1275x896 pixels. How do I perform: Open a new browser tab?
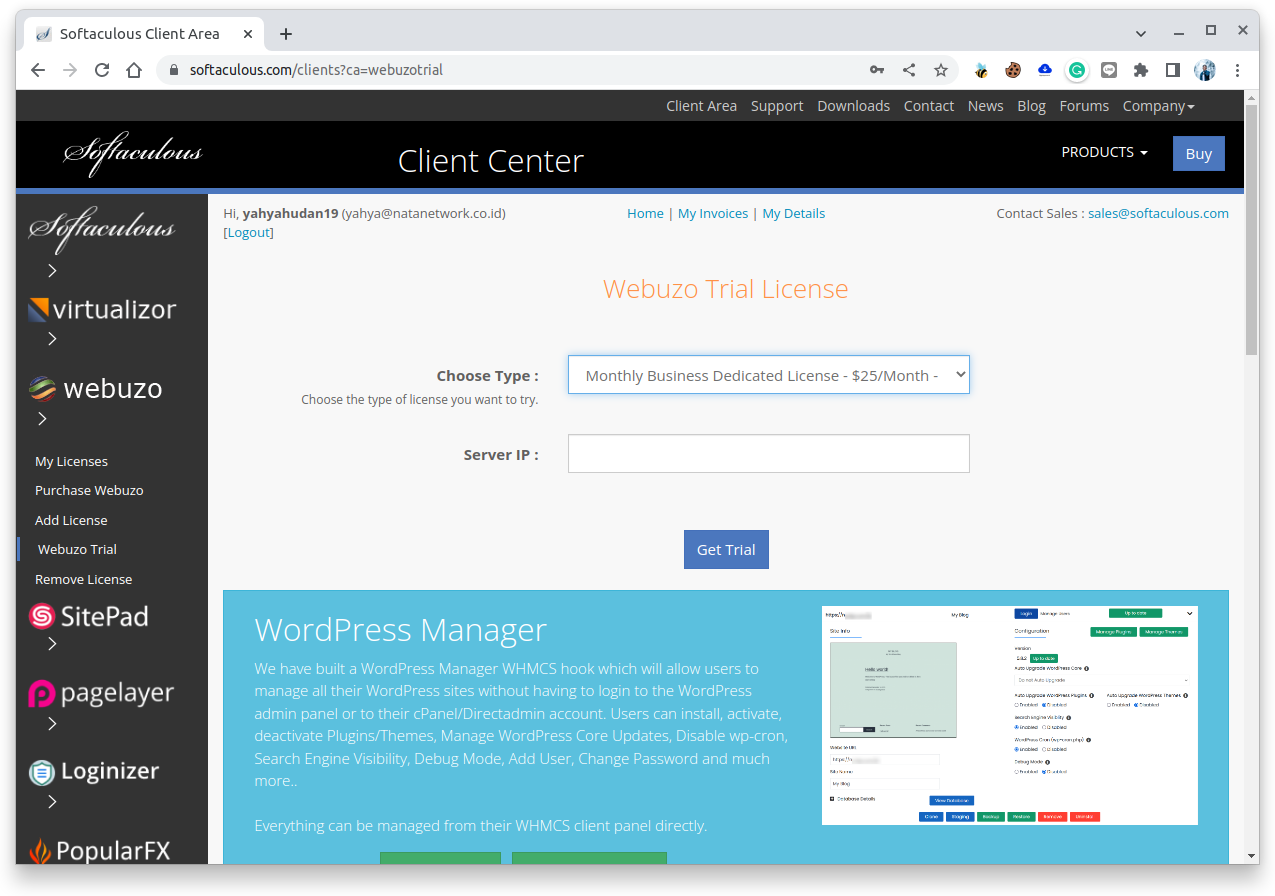(x=286, y=34)
